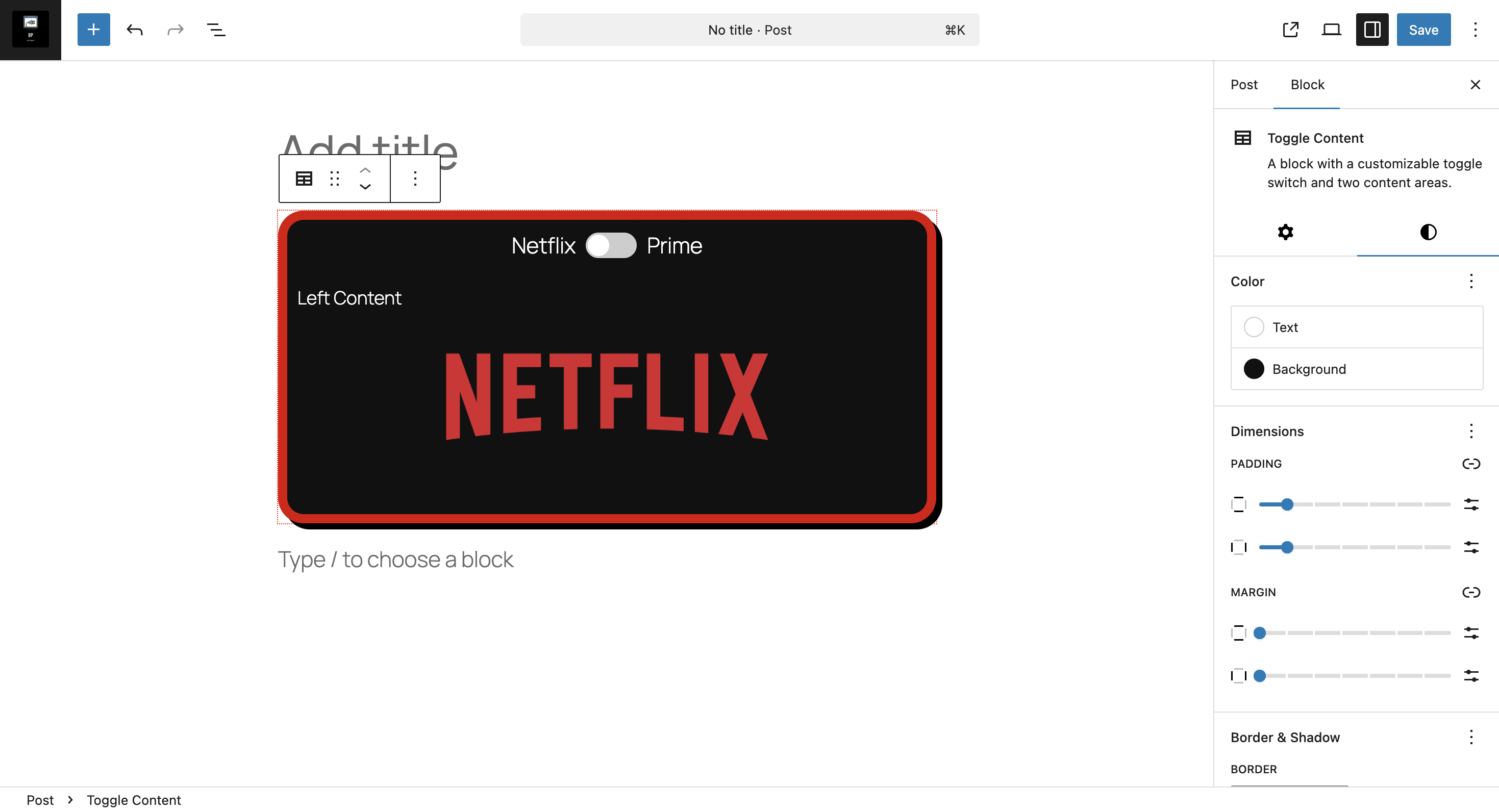This screenshot has height=812, width=1499.
Task: Select Post in the breadcrumb
Action: coord(40,800)
